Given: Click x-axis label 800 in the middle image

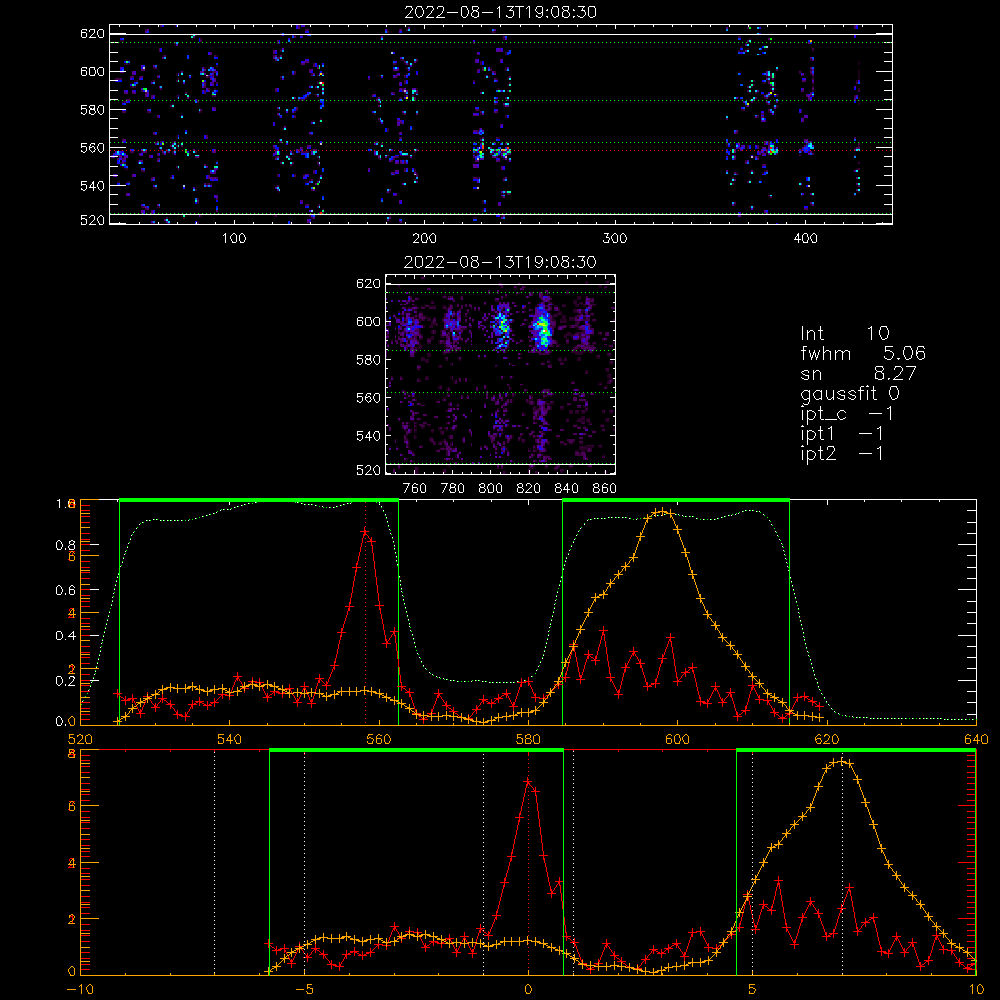Looking at the screenshot, I should click(490, 489).
